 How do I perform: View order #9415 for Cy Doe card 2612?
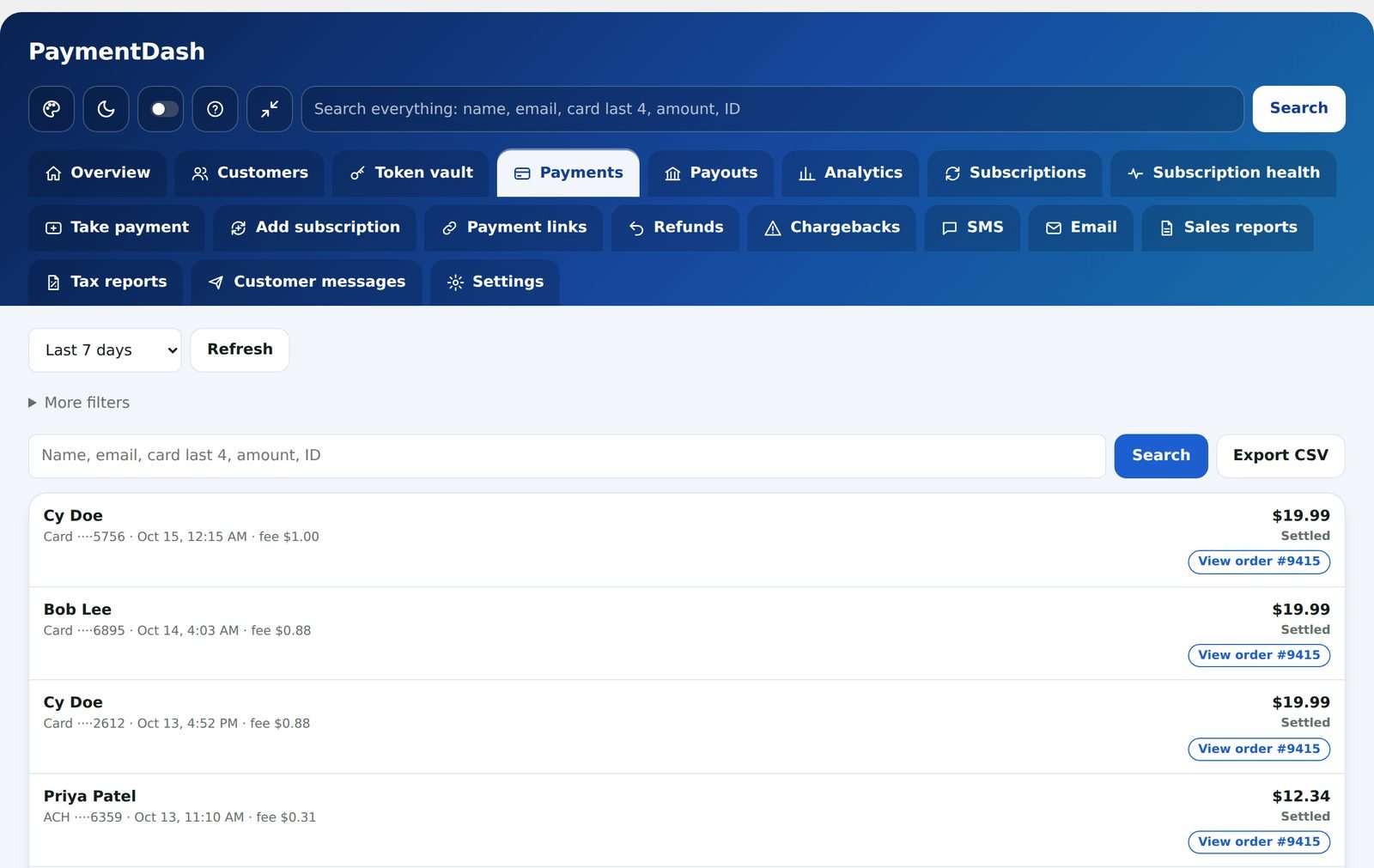pos(1259,749)
